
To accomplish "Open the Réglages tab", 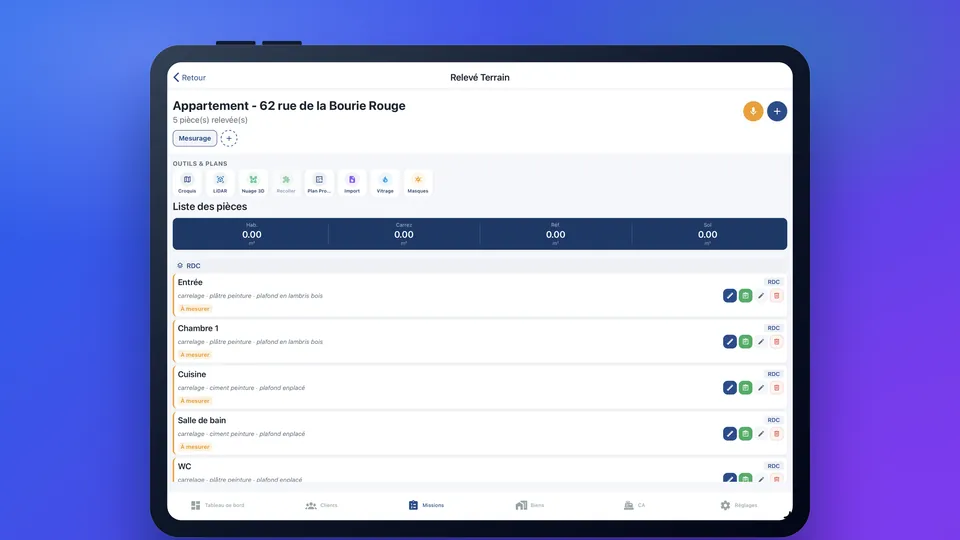I will [x=739, y=505].
